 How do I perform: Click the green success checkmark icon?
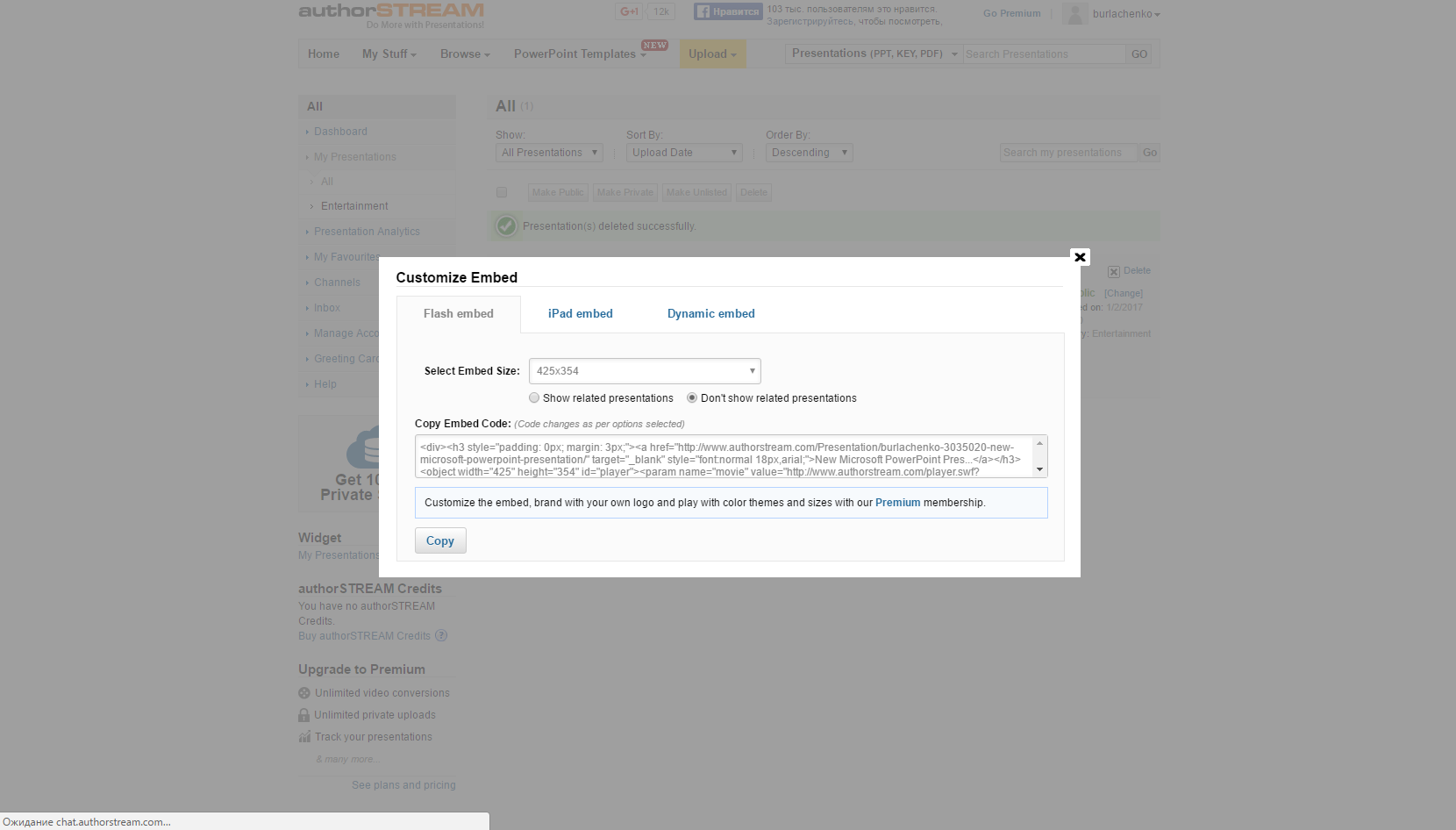pyautogui.click(x=506, y=226)
